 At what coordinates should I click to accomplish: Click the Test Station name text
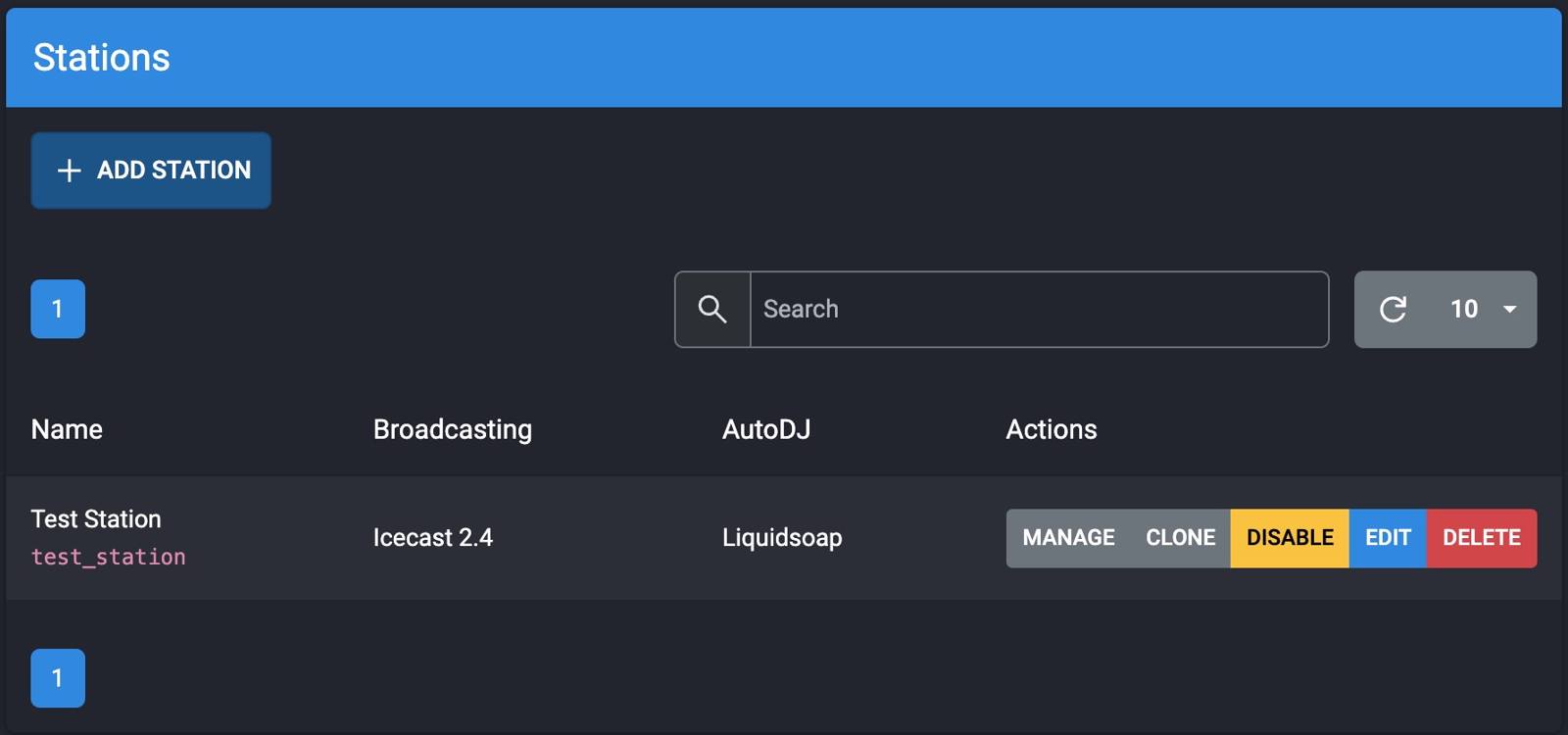point(96,518)
